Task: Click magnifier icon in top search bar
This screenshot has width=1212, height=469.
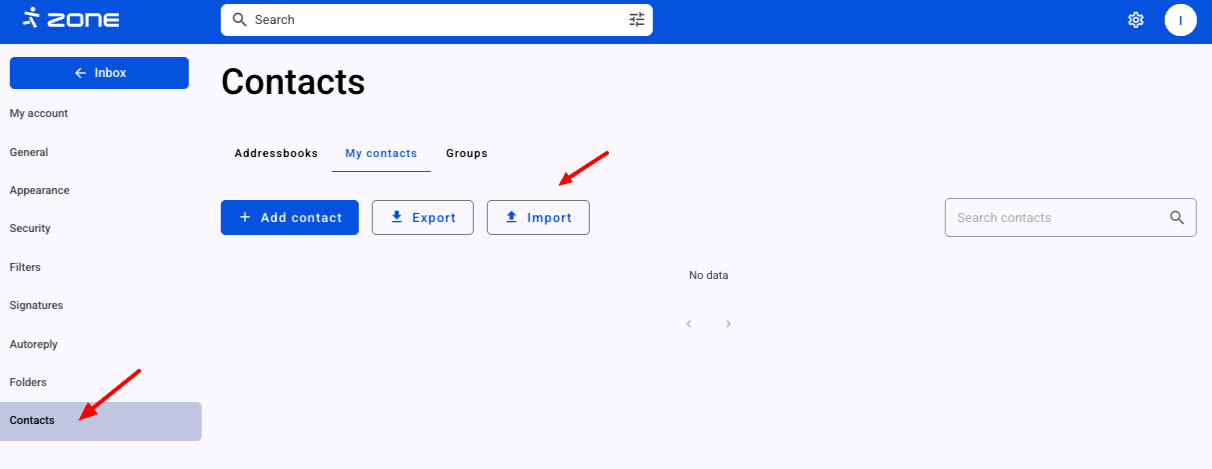Action: tap(239, 19)
